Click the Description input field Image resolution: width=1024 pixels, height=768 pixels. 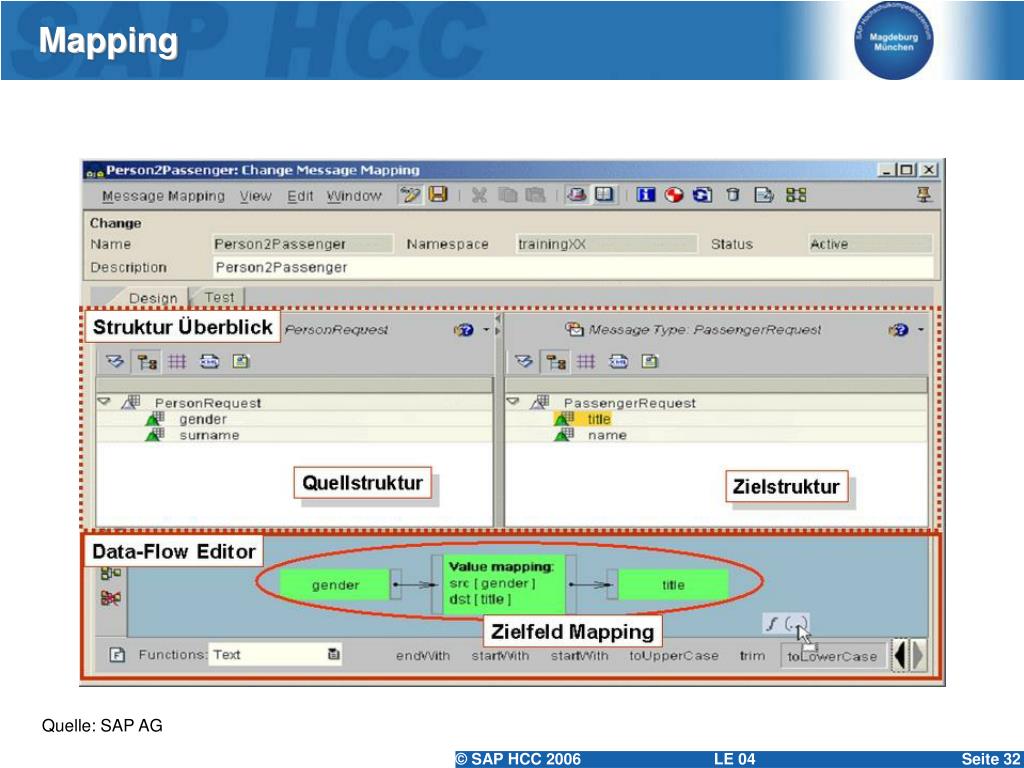[573, 268]
